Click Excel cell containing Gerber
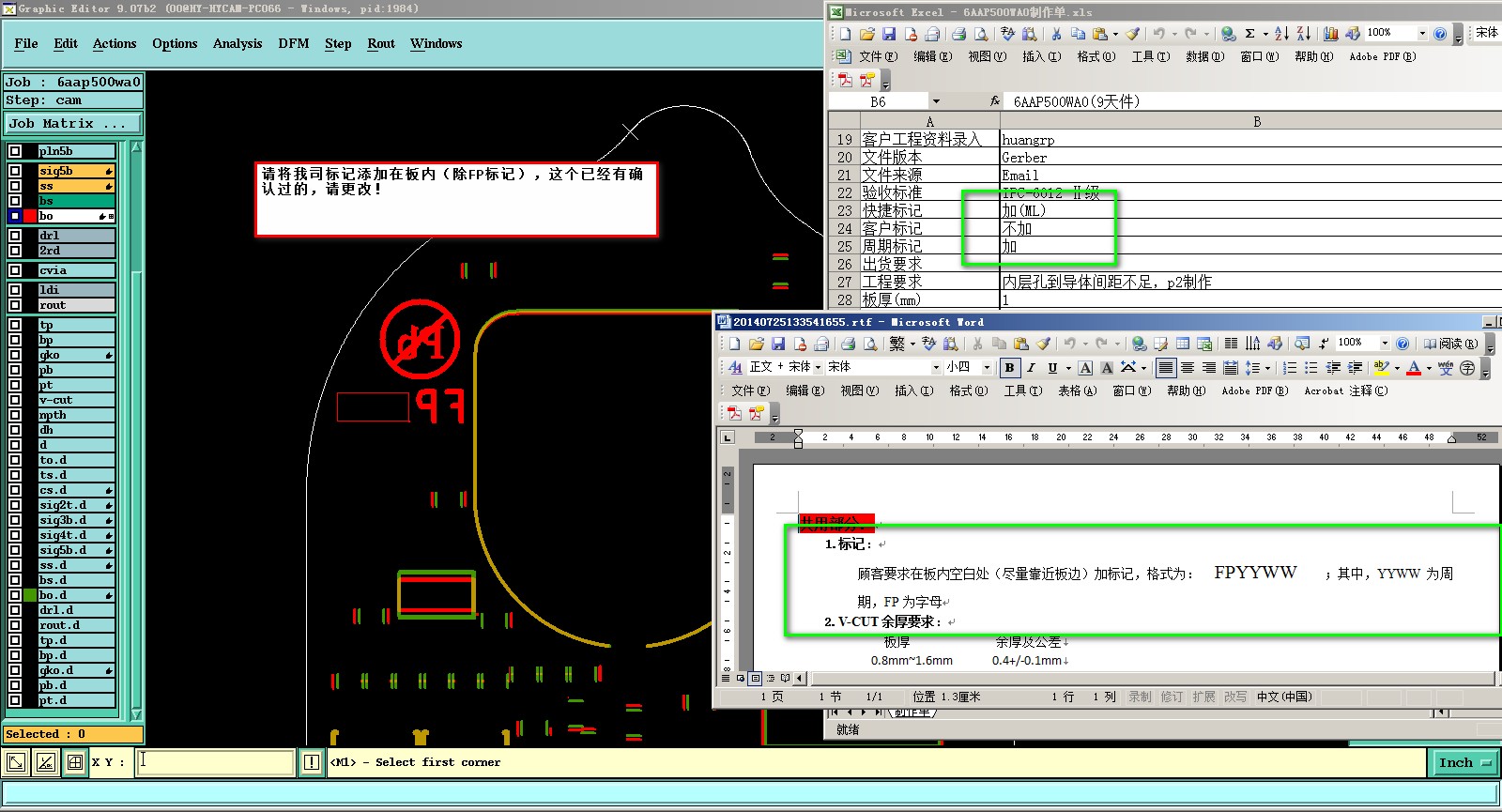This screenshot has height=812, width=1502. (1250, 158)
